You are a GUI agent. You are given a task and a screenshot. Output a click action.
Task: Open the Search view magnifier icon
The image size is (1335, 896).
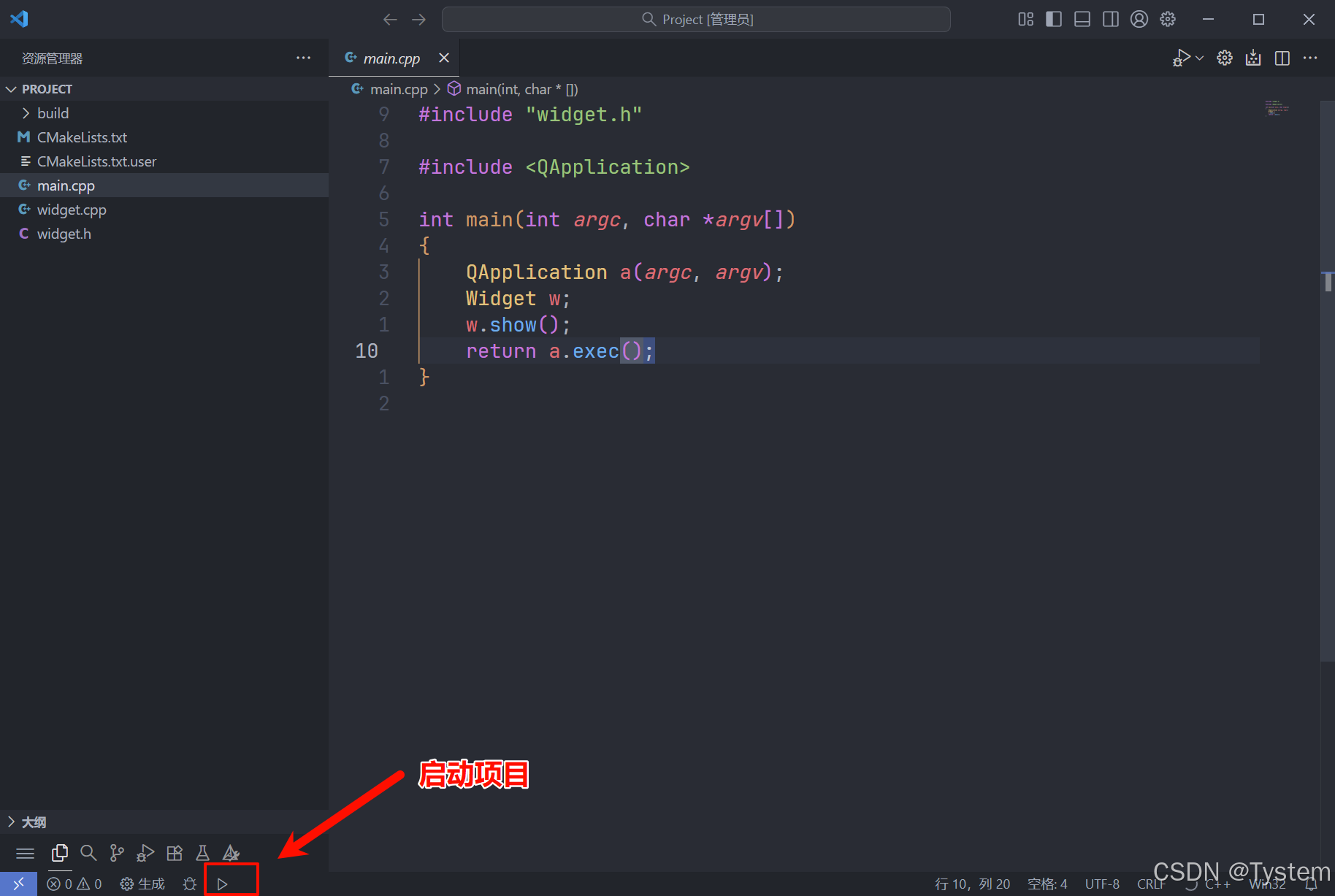tap(88, 853)
